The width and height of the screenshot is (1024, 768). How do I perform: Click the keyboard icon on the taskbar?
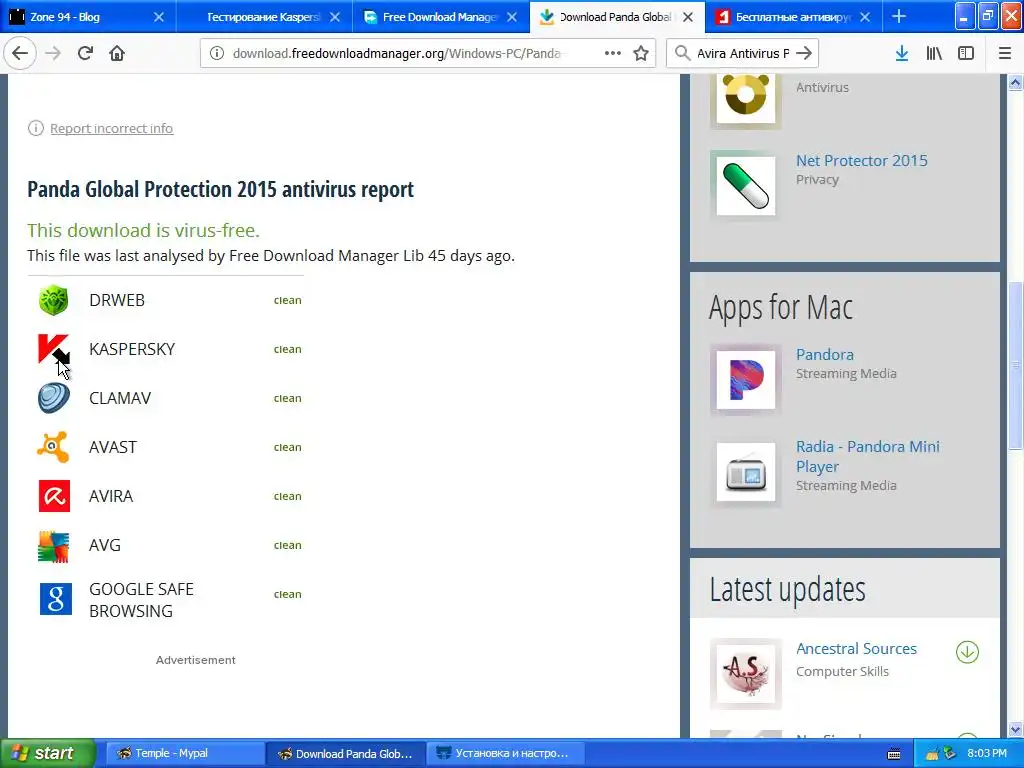[x=894, y=754]
